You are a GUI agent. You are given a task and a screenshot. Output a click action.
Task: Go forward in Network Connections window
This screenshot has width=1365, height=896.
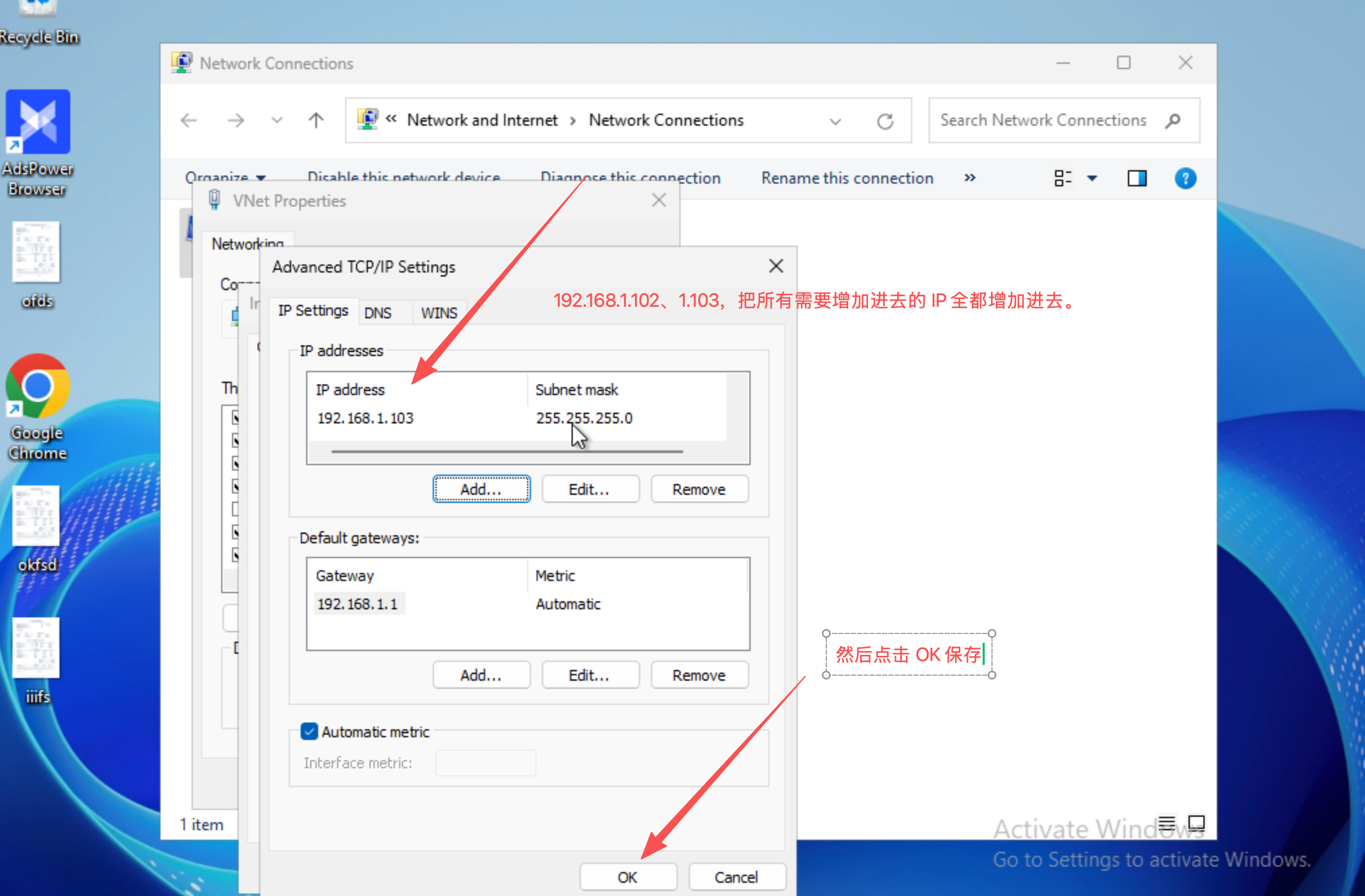tap(235, 120)
